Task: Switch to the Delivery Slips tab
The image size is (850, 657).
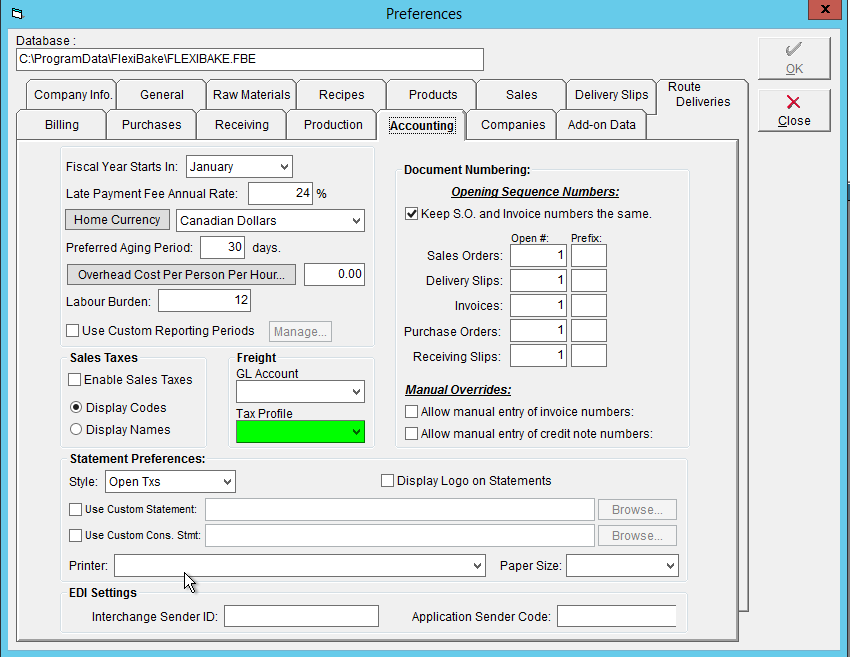Action: click(x=611, y=95)
